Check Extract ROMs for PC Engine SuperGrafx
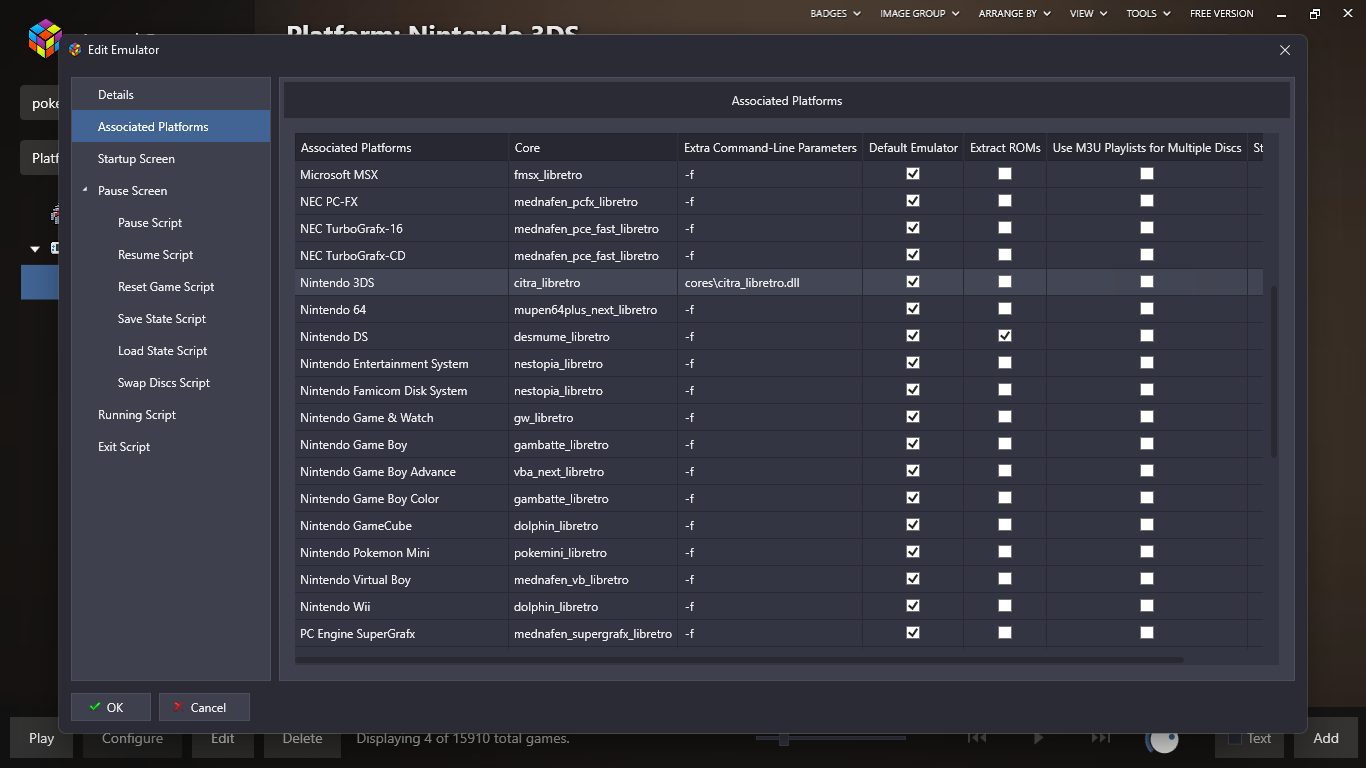 click(x=1005, y=633)
